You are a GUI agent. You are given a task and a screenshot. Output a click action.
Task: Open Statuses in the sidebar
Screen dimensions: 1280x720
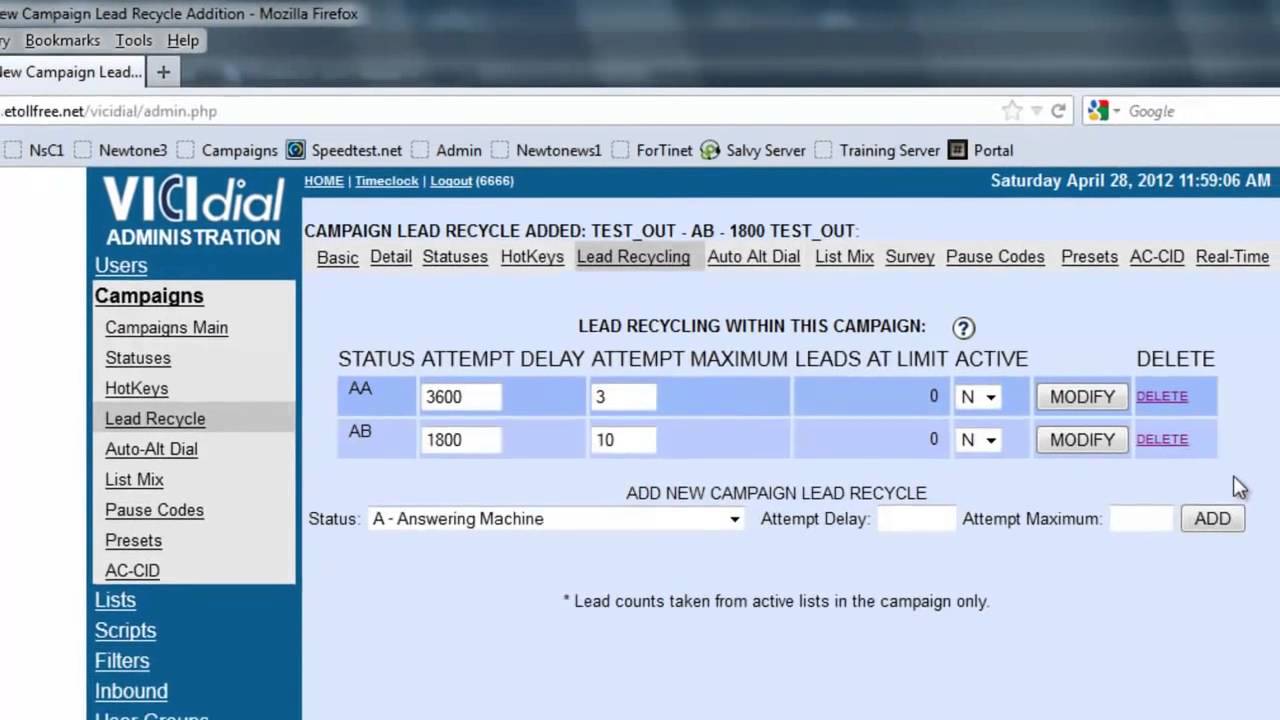[x=138, y=358]
